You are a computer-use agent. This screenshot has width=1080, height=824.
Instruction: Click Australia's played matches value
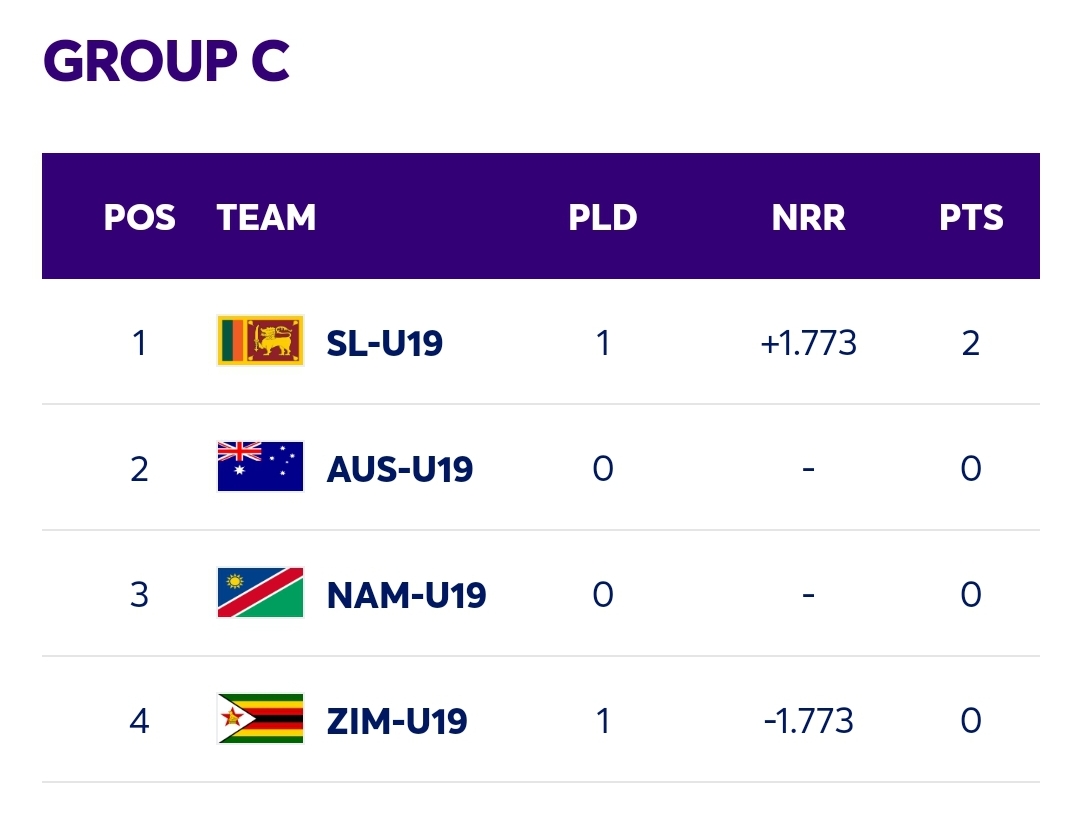pos(603,469)
